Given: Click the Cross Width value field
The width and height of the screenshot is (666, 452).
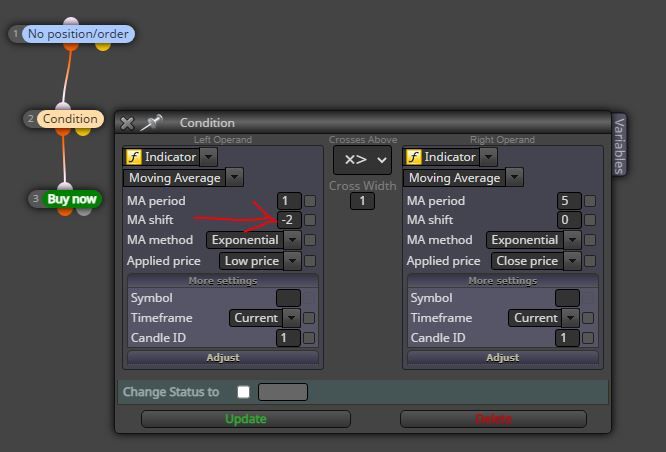Looking at the screenshot, I should click(x=362, y=201).
